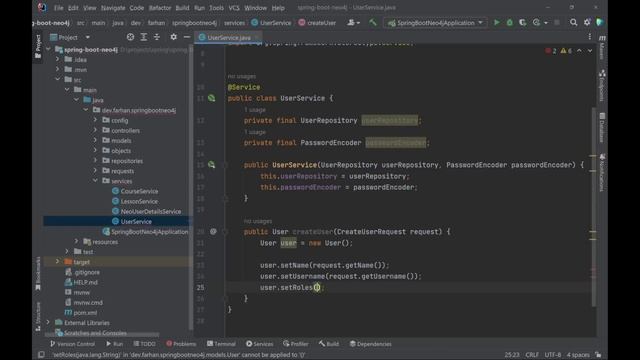Open the Maven tool window on the right edge
The width and height of the screenshot is (640, 360).
point(602,47)
